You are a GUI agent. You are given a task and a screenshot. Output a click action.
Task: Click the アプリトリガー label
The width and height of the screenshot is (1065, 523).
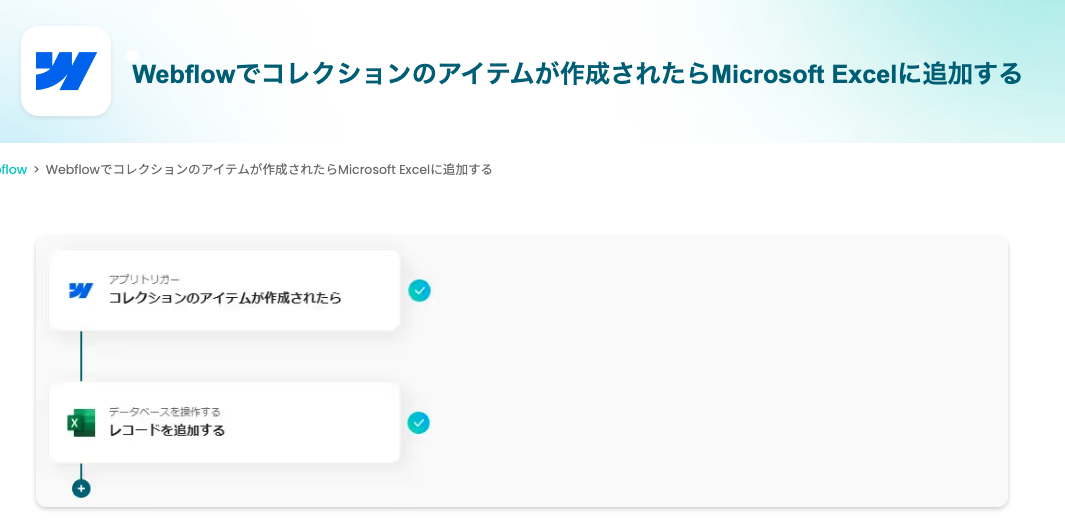pos(144,279)
